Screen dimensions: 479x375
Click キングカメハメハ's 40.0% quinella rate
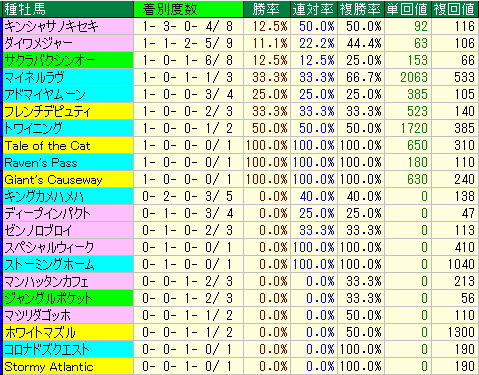pyautogui.click(x=317, y=196)
